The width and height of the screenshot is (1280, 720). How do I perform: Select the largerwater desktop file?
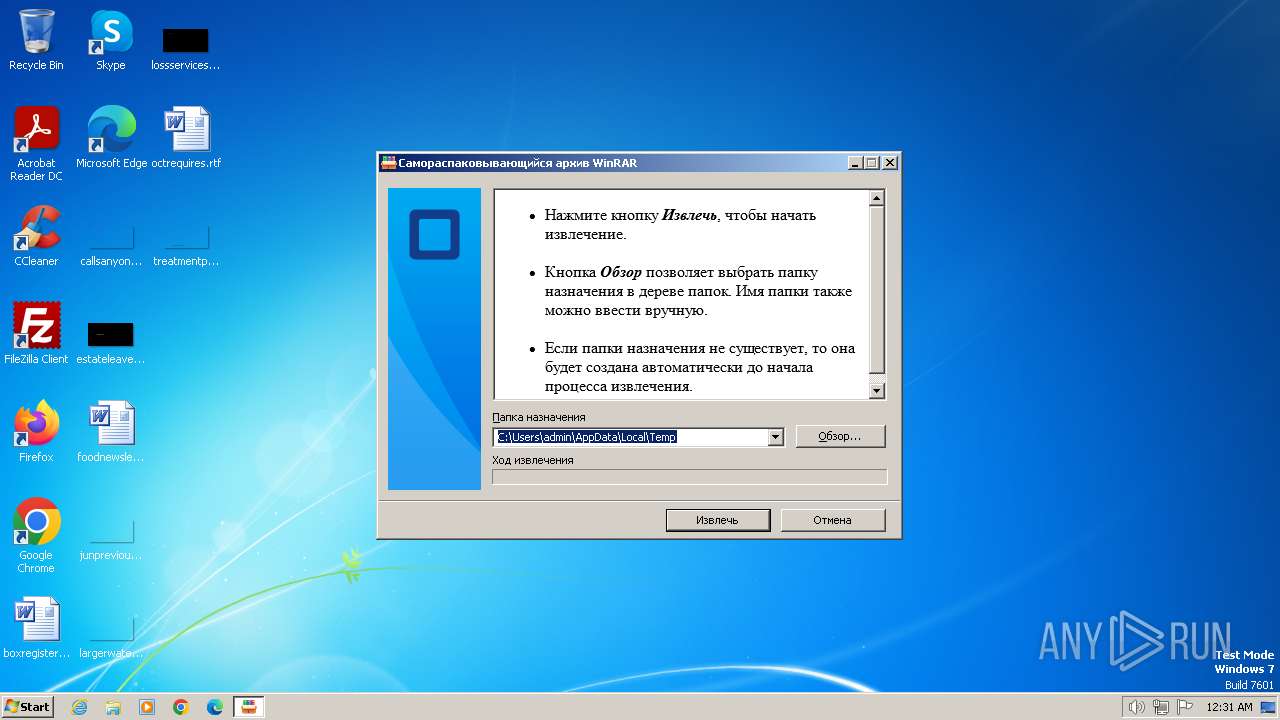point(111,637)
